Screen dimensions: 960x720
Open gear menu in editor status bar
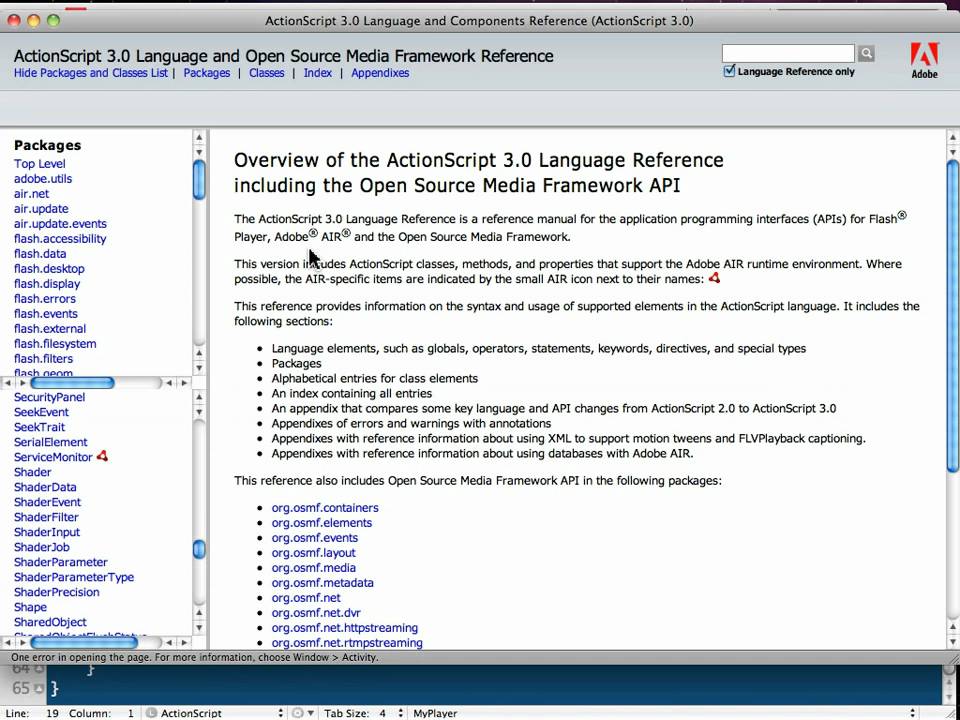point(302,713)
